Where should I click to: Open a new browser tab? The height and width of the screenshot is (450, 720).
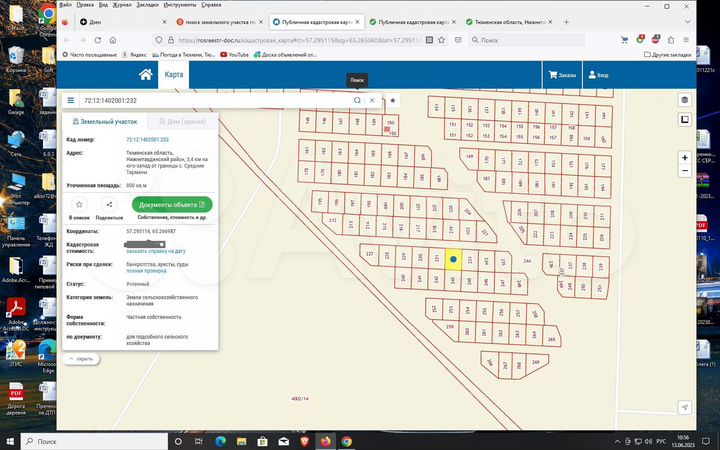click(x=566, y=22)
